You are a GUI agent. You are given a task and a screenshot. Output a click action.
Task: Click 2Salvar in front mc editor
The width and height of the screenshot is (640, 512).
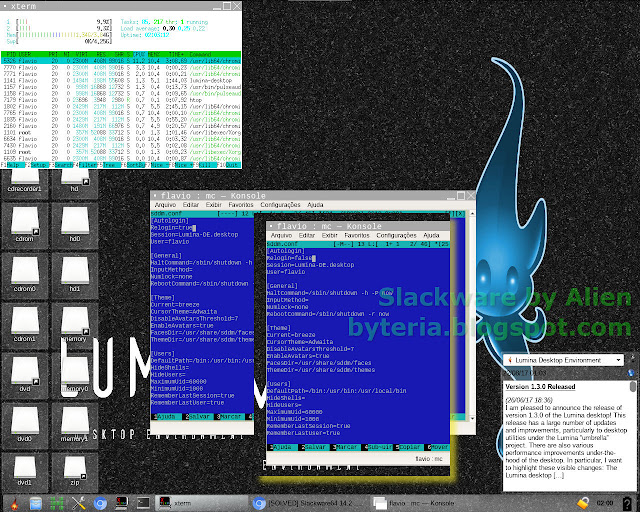(313, 447)
